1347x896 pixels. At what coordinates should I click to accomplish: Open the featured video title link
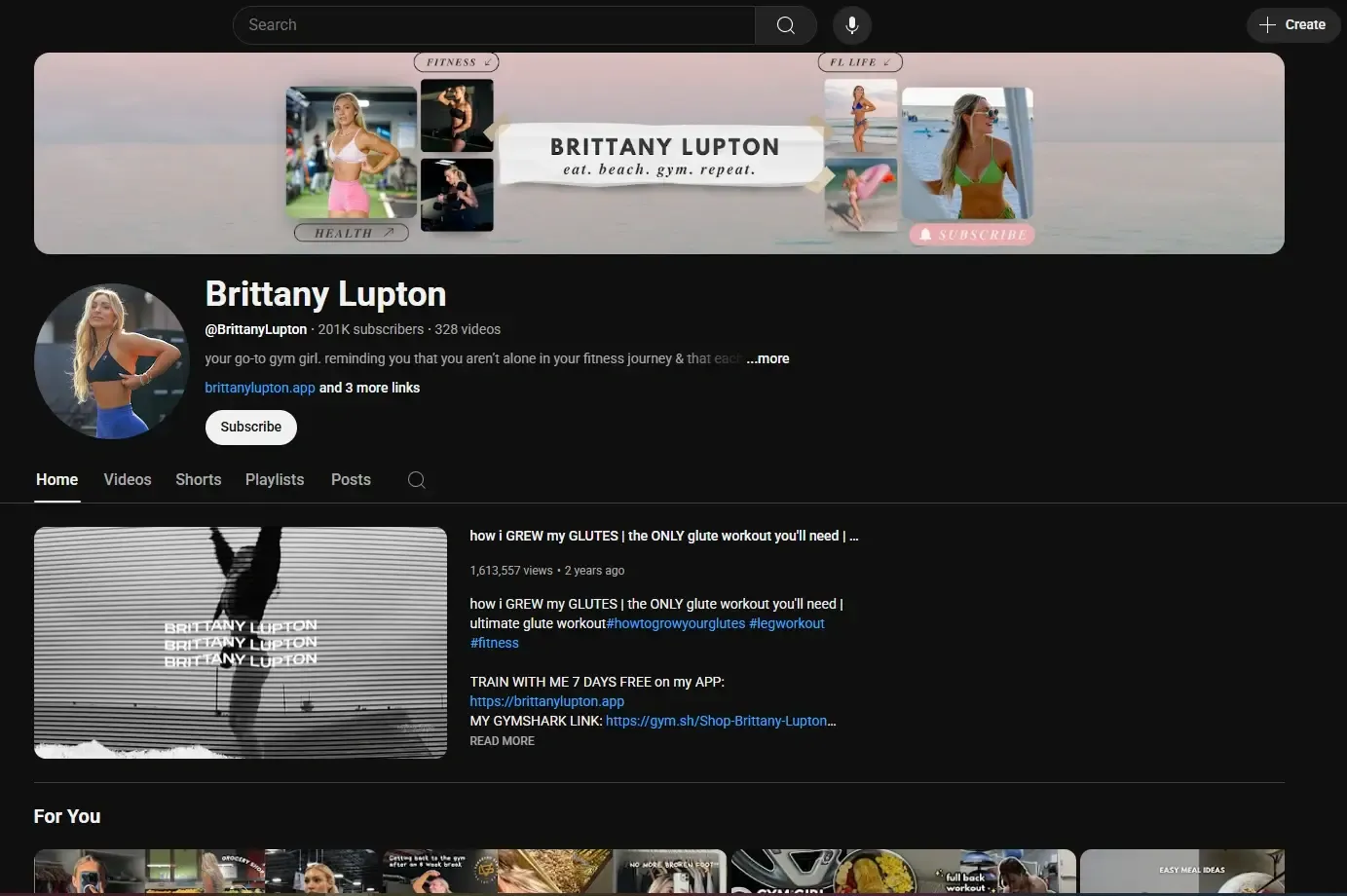point(662,536)
